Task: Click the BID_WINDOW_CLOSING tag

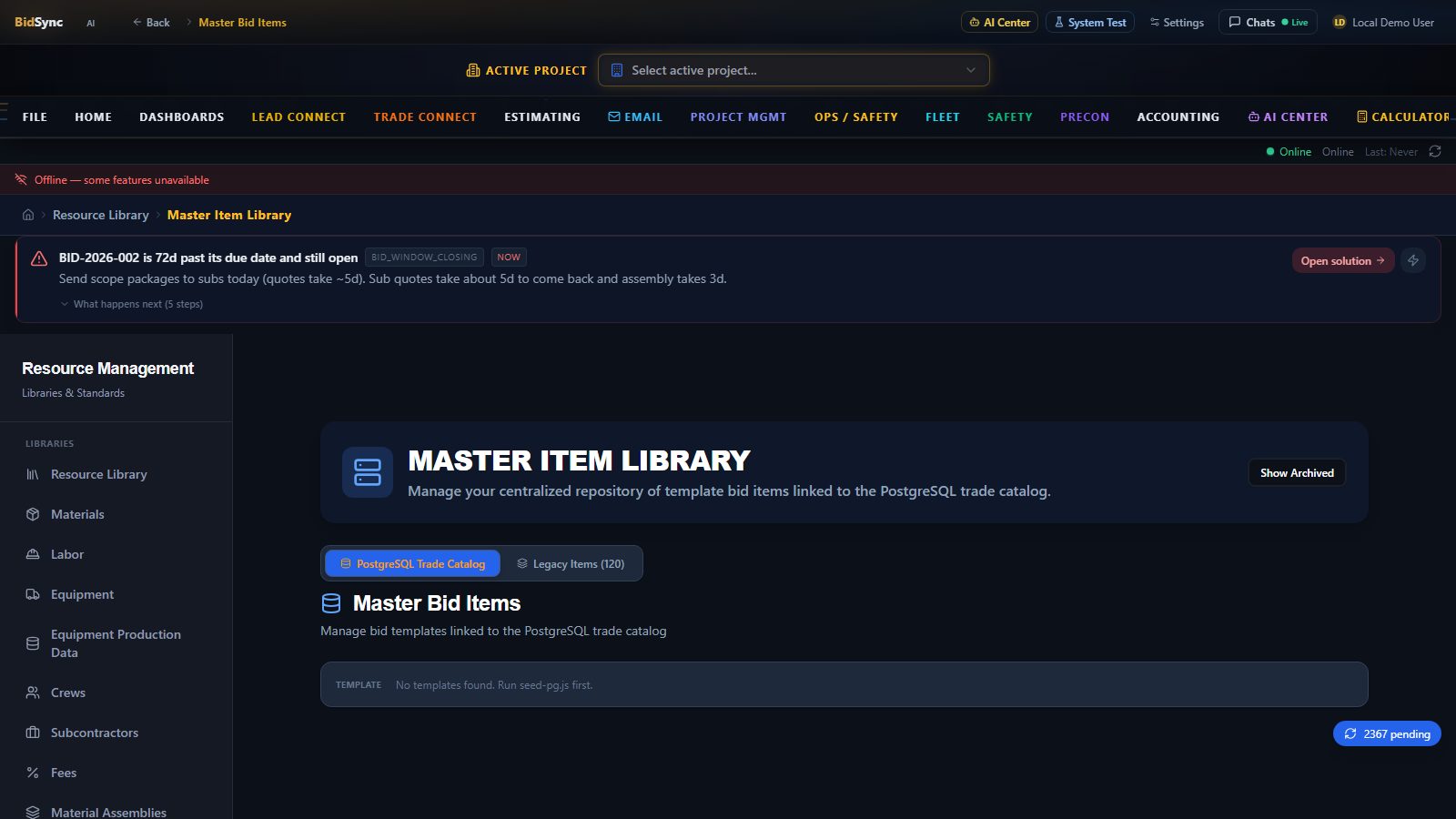Action: (x=424, y=258)
